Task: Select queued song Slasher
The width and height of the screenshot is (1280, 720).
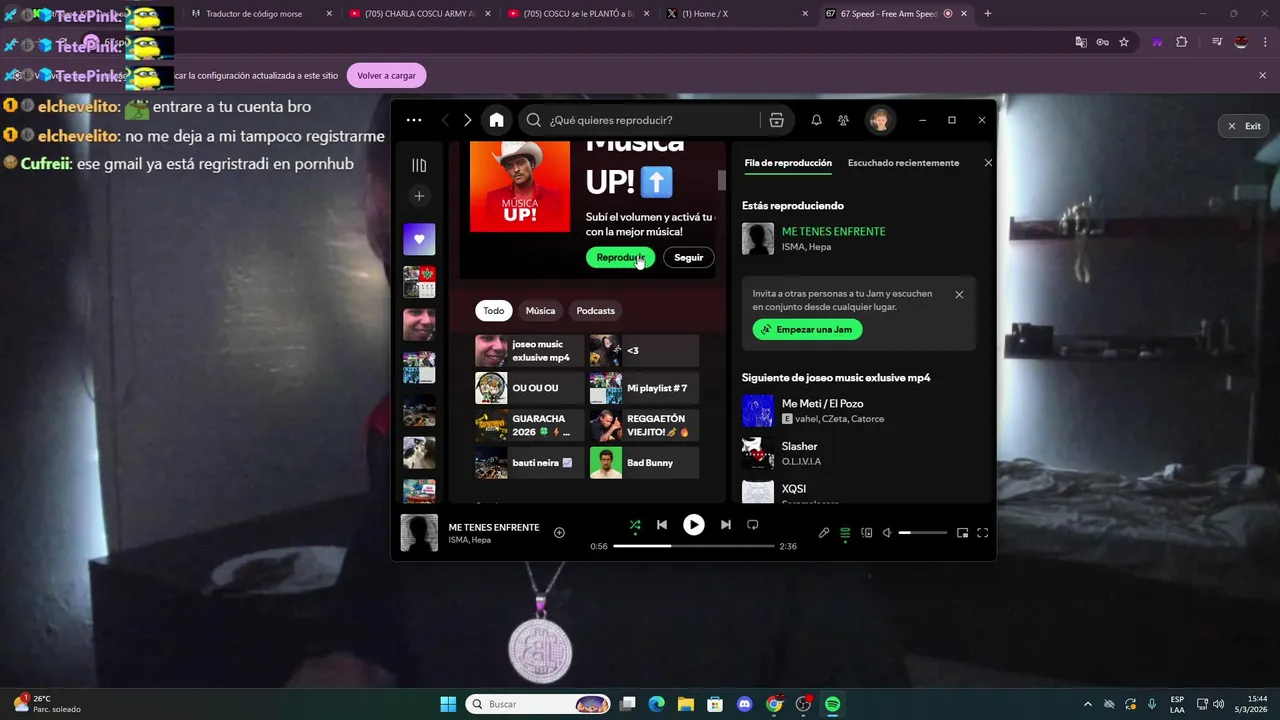Action: 860,453
